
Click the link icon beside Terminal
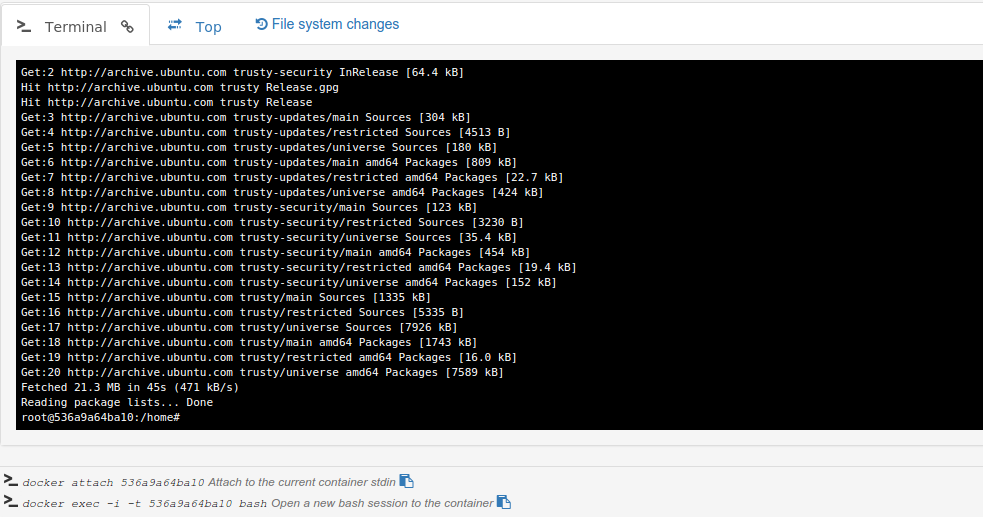[127, 26]
